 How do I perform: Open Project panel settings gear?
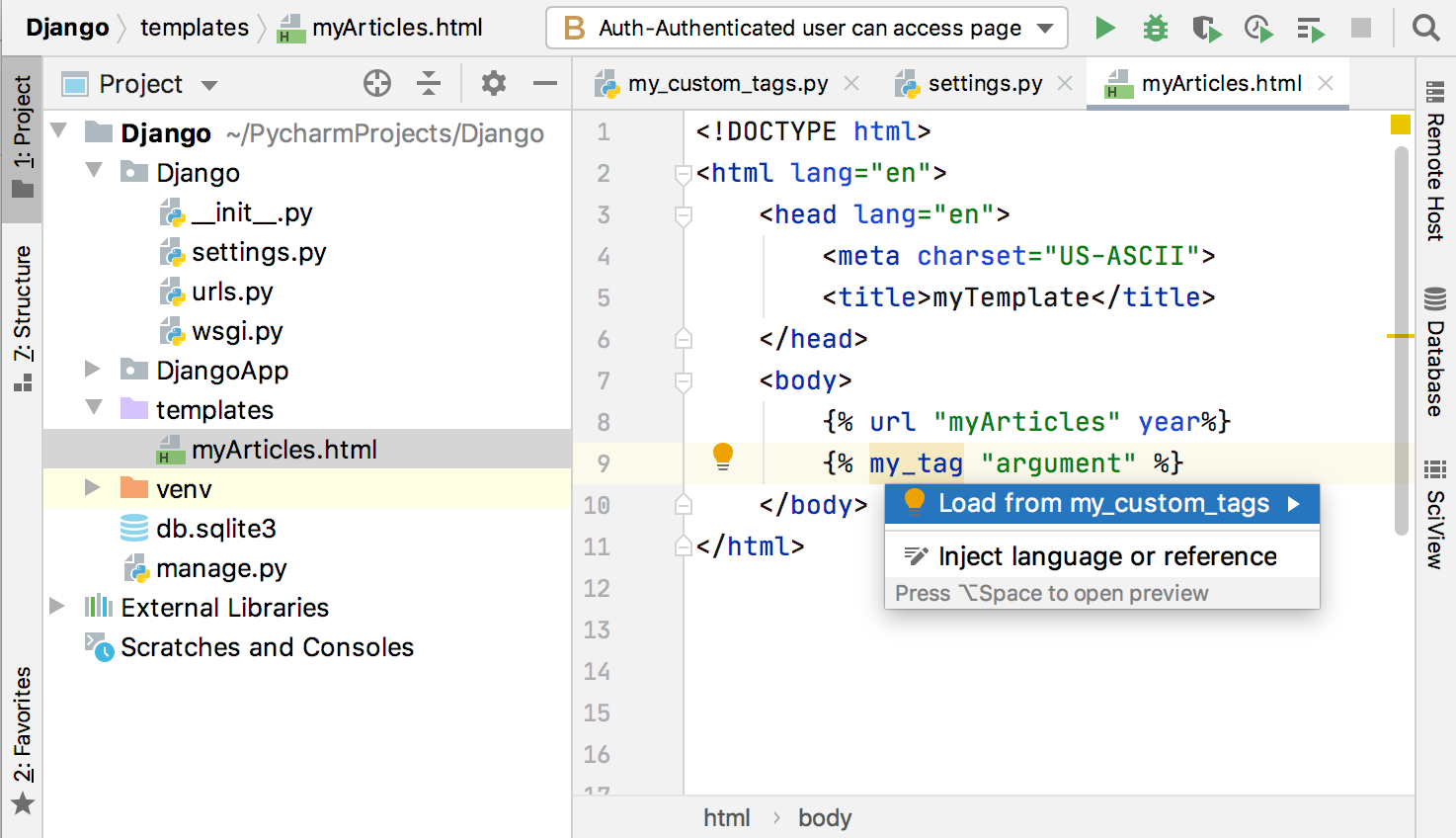point(493,84)
